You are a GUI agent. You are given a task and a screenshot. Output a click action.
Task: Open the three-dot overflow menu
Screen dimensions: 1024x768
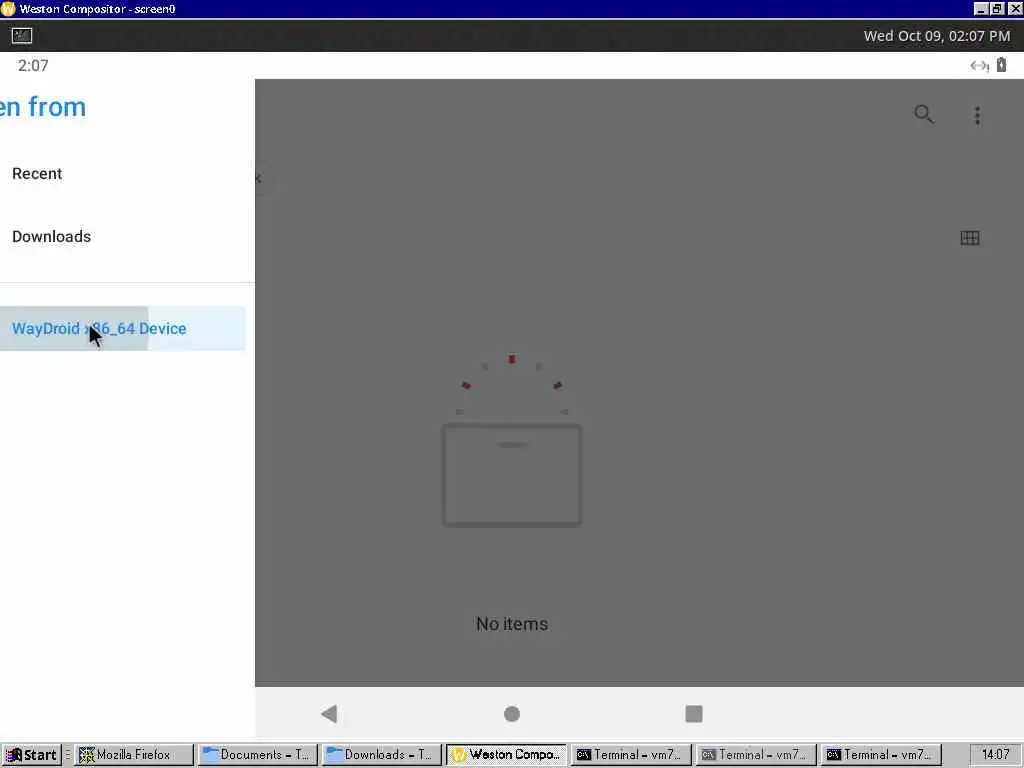pyautogui.click(x=977, y=116)
